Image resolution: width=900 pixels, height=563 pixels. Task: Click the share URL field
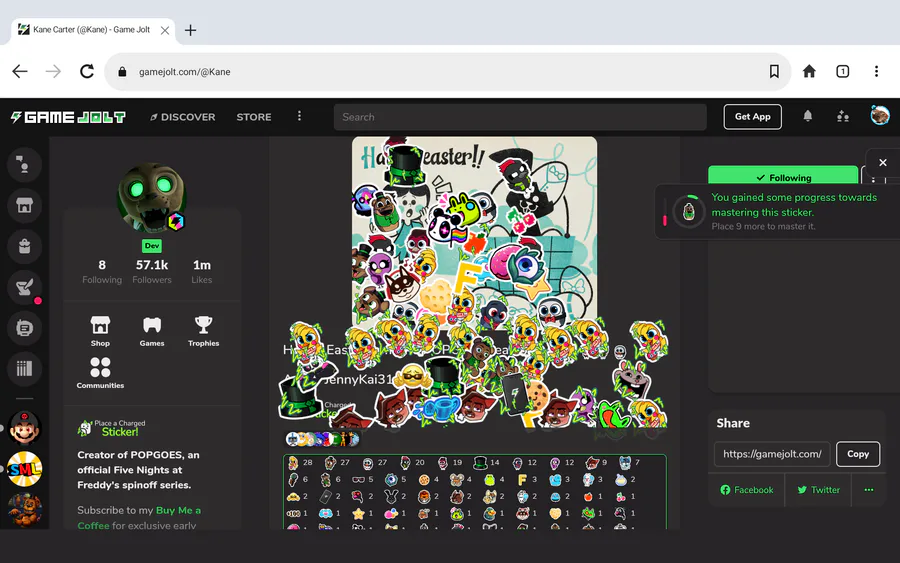[772, 454]
